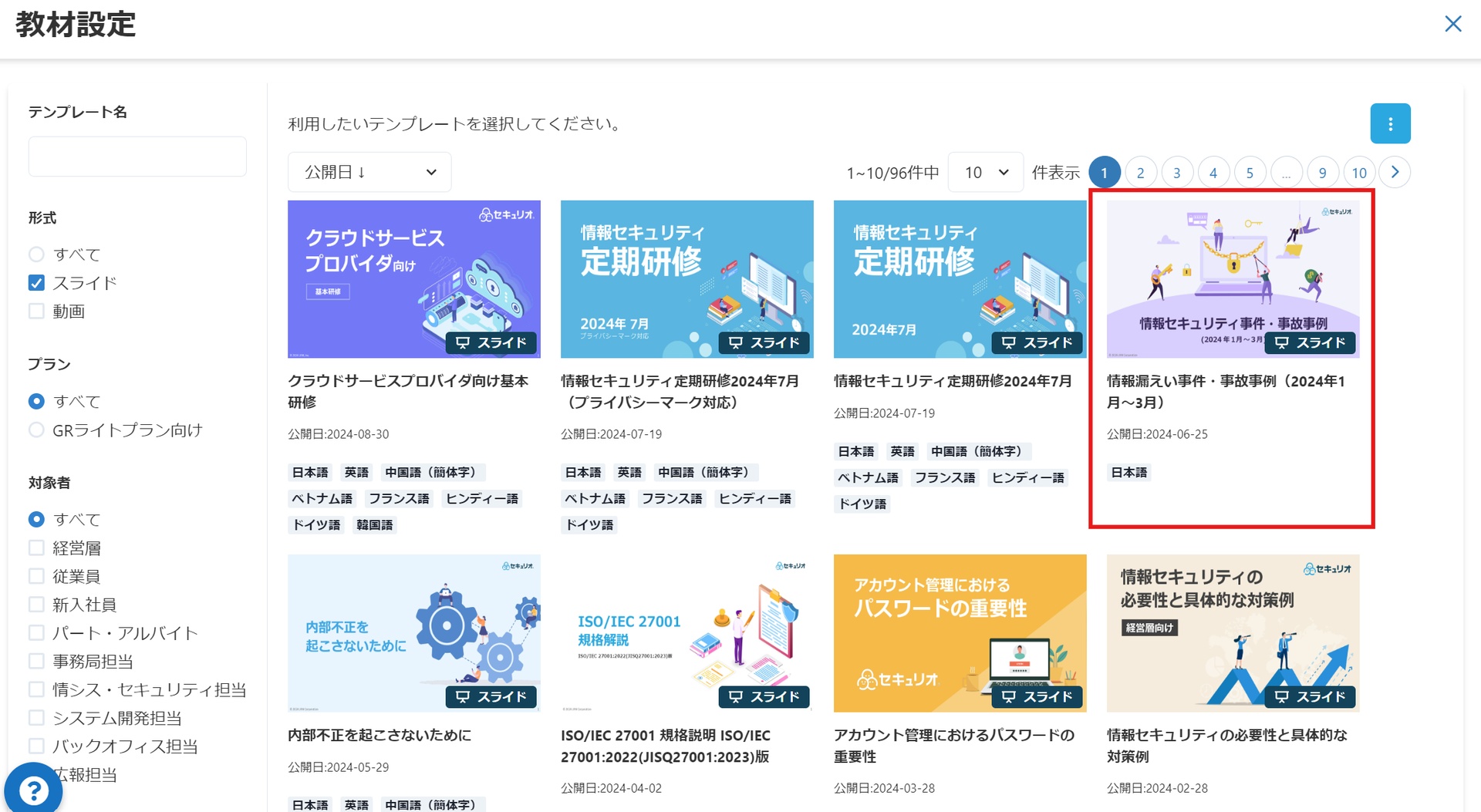Check the 事務局担当 checkbox

click(36, 662)
